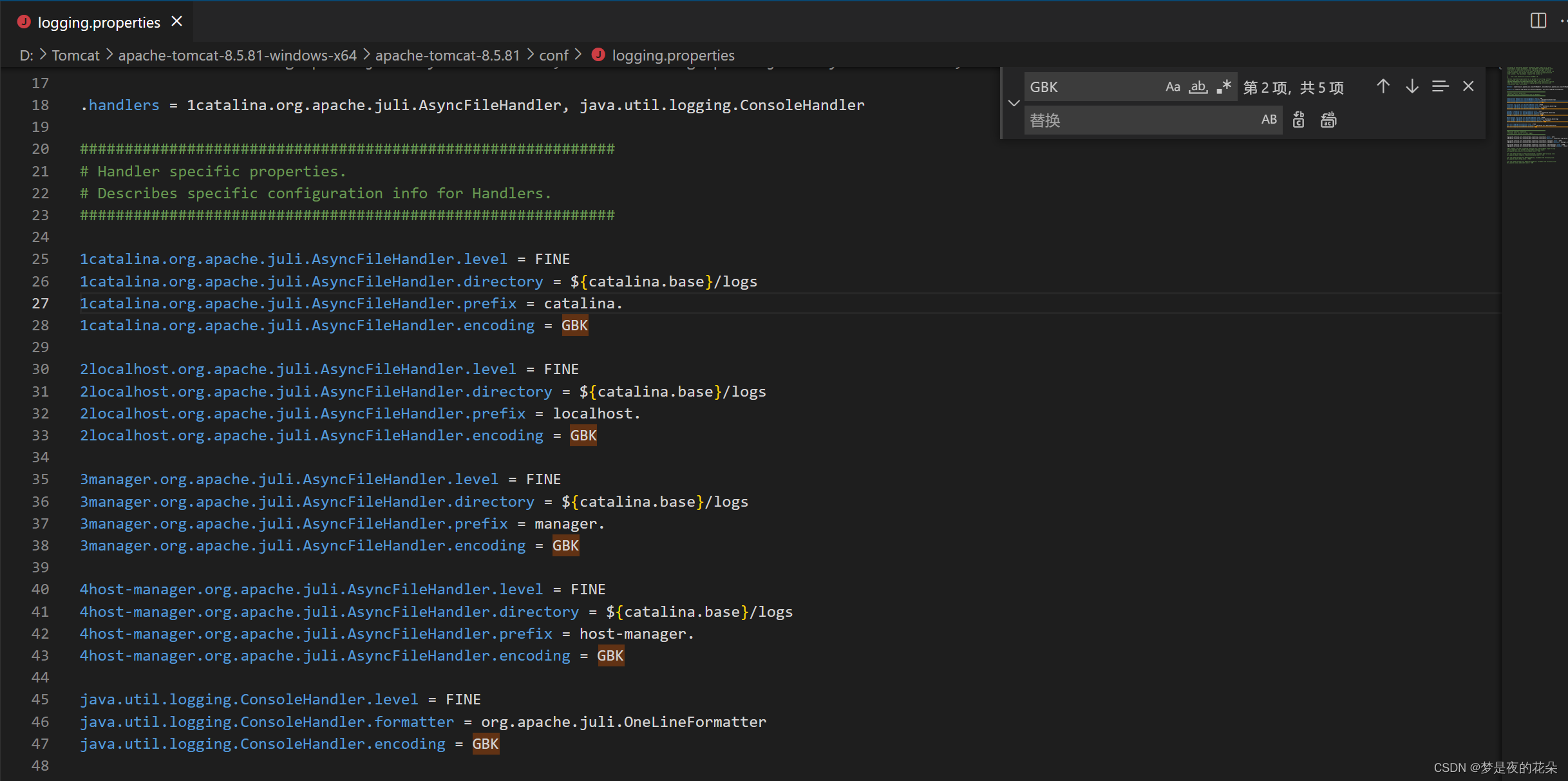Click '# Handler specific properties.' comment
The width and height of the screenshot is (1568, 781).
[213, 171]
